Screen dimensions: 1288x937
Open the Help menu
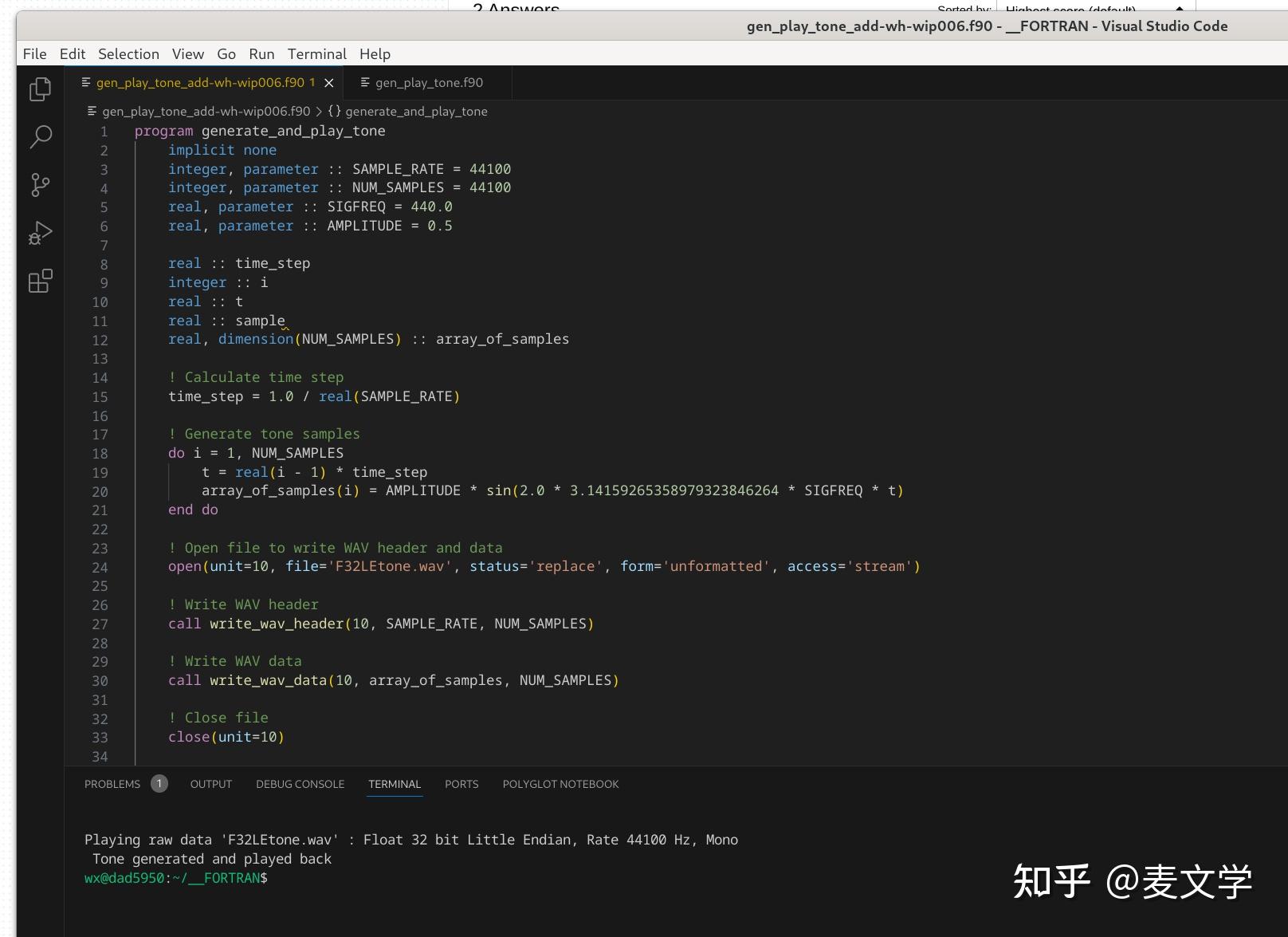tap(375, 53)
